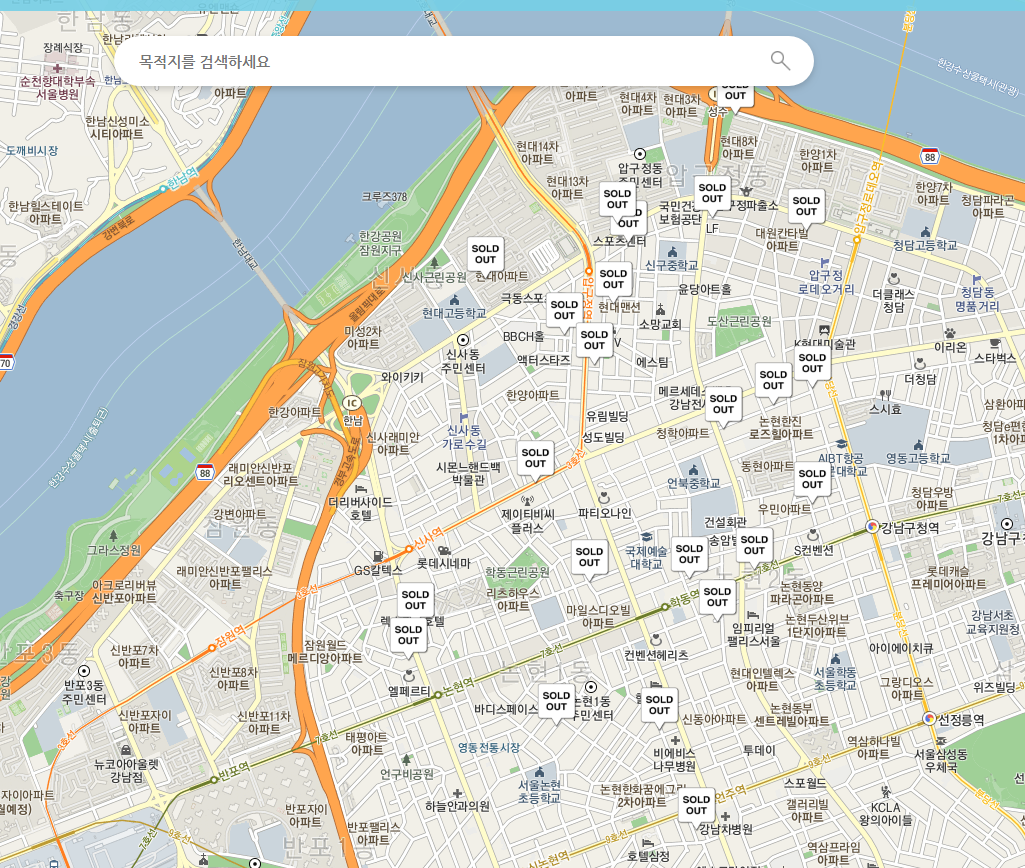1025x868 pixels.
Task: Select SOLD OUT marker above 대원칸타빌 아파트
Action: coord(806,207)
